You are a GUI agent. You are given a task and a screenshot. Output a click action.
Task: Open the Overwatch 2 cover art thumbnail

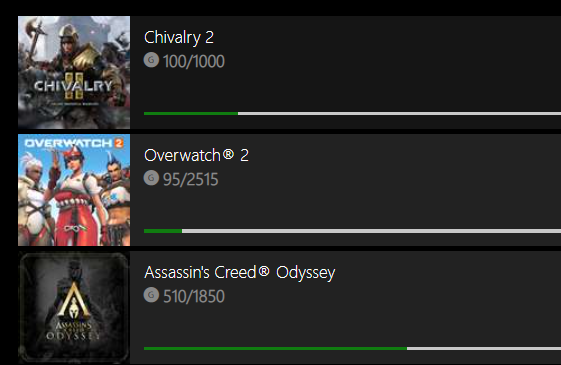(74, 190)
